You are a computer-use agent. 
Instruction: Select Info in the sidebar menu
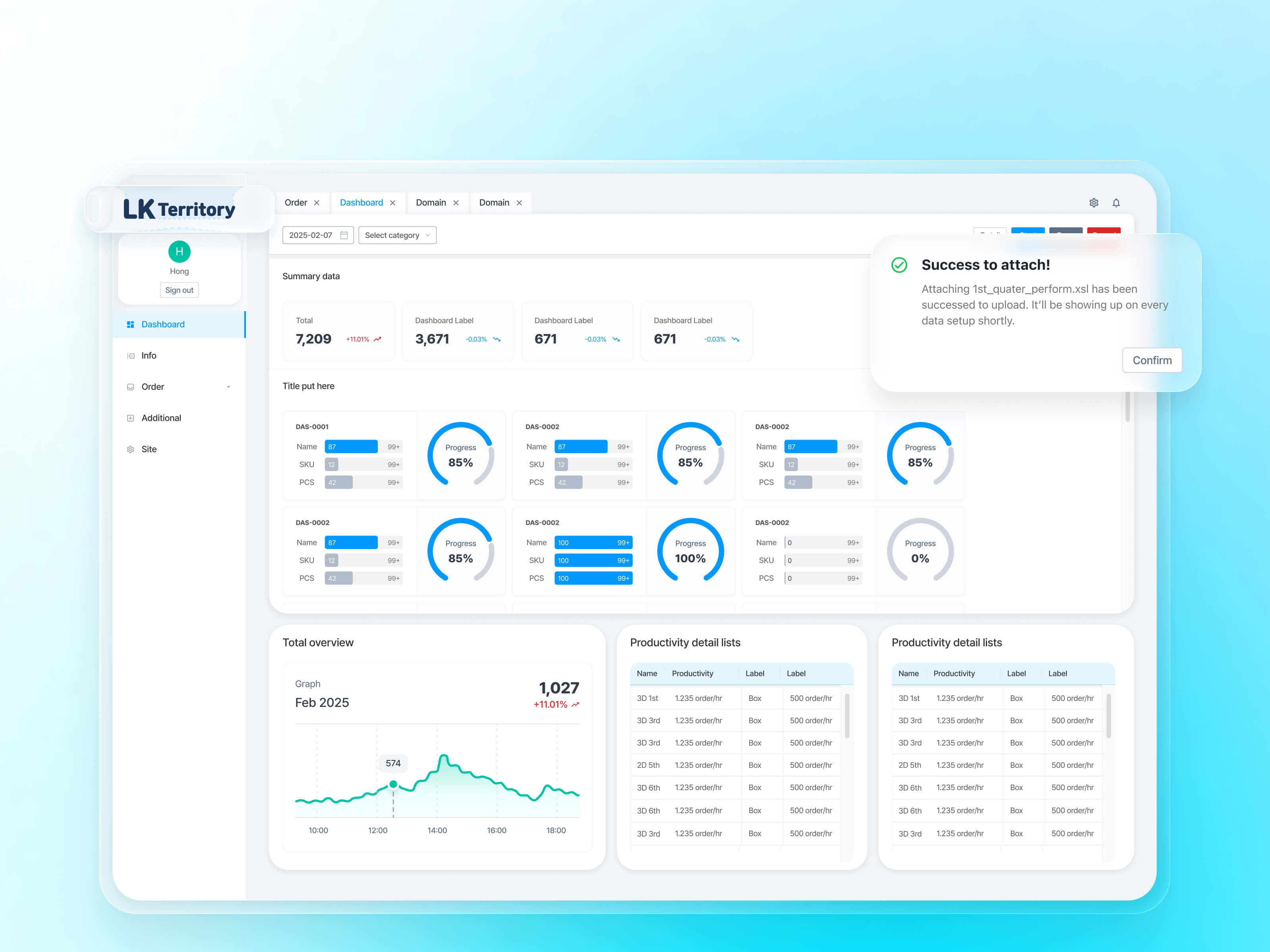click(x=179, y=356)
